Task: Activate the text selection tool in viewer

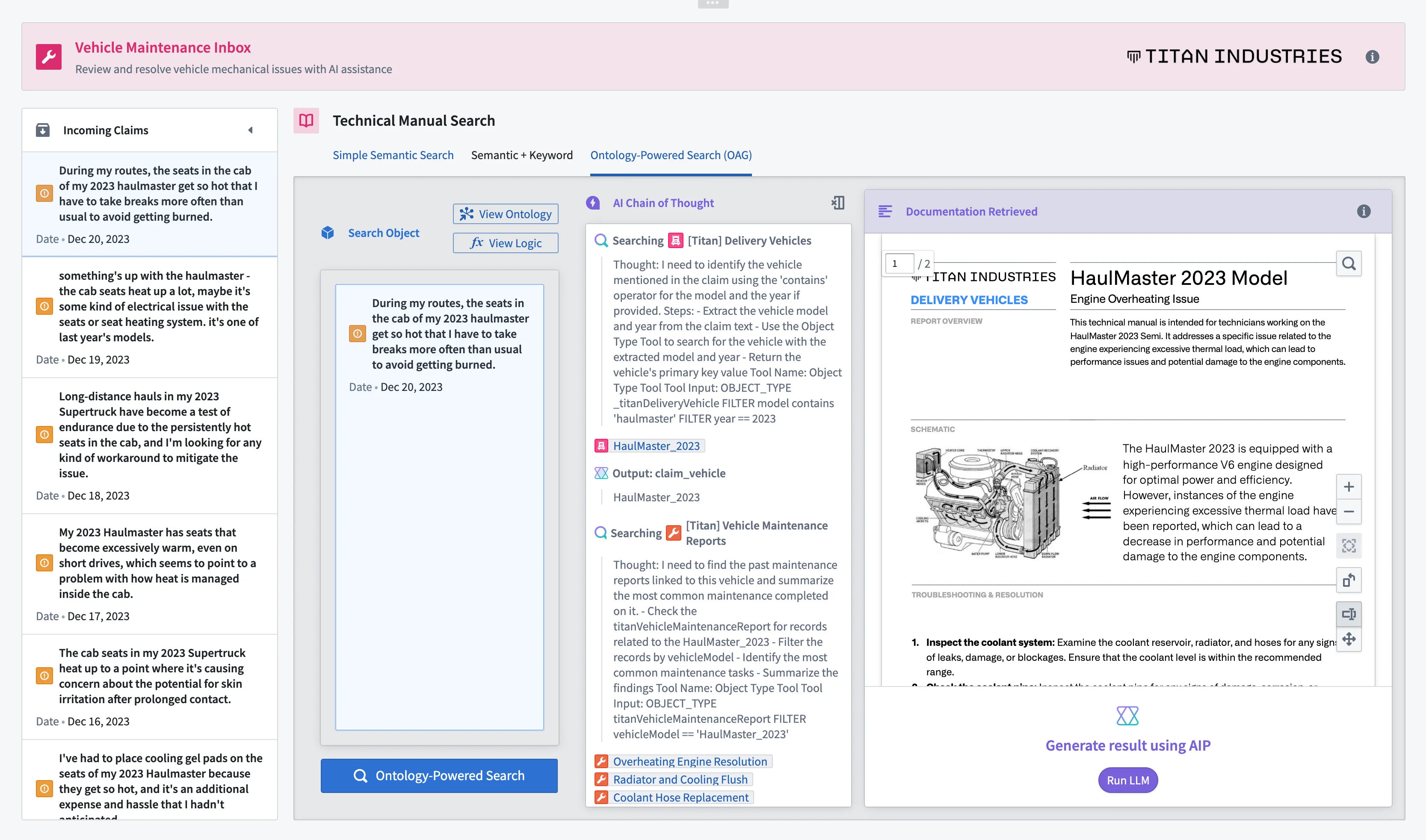Action: 1349,614
